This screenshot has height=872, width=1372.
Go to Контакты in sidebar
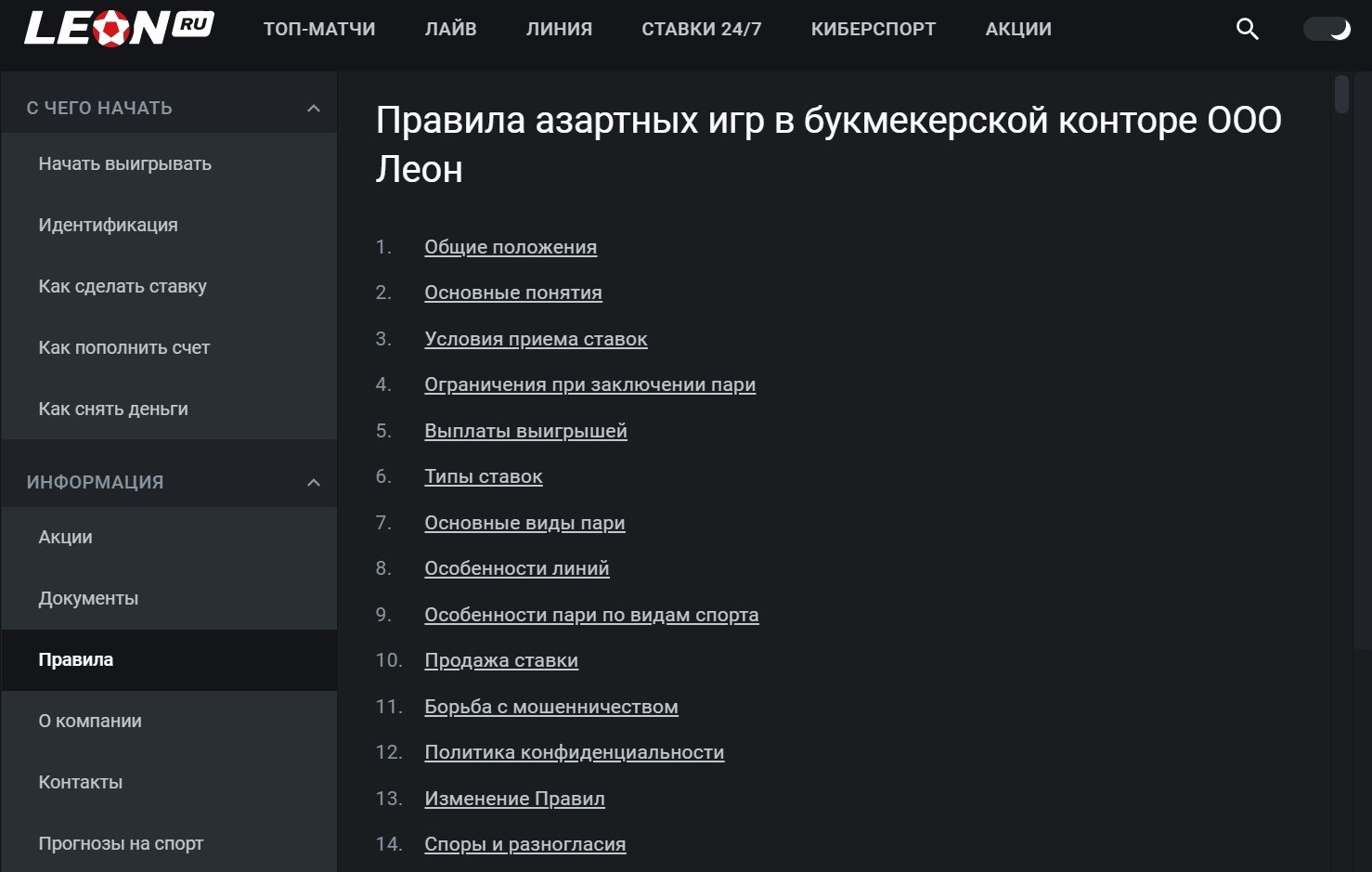(169, 782)
